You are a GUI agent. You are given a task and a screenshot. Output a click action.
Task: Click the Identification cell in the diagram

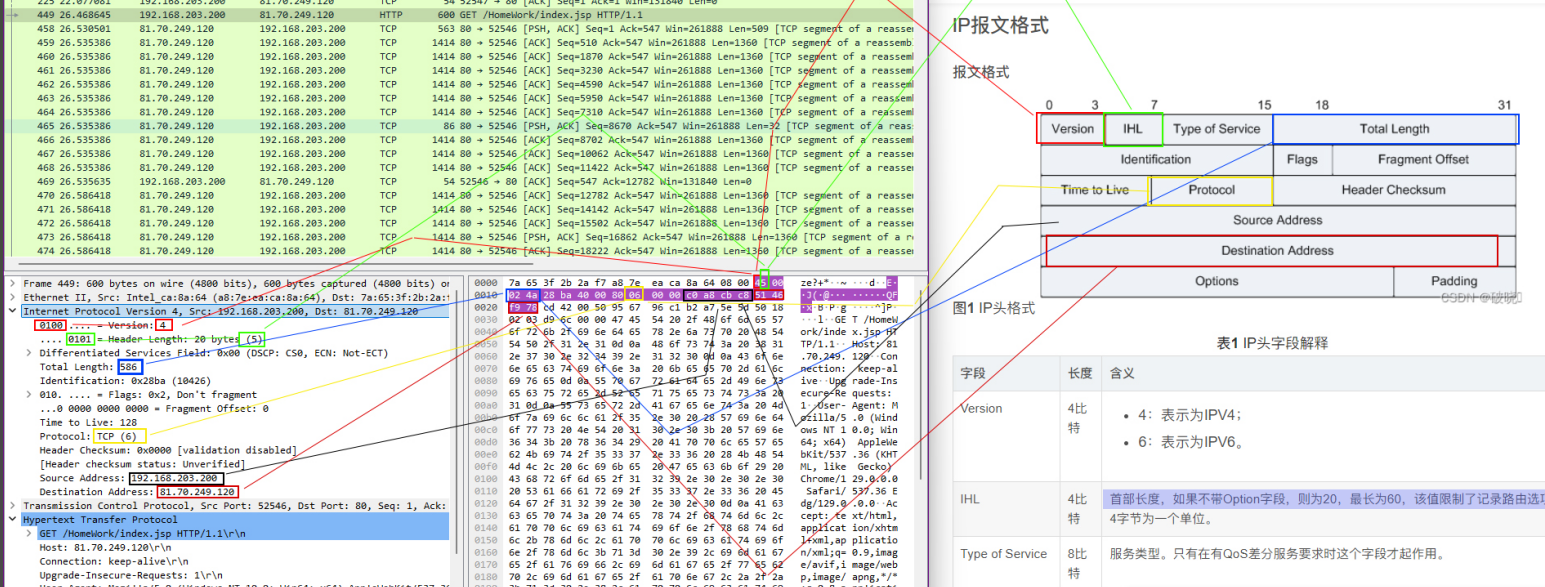point(1156,160)
